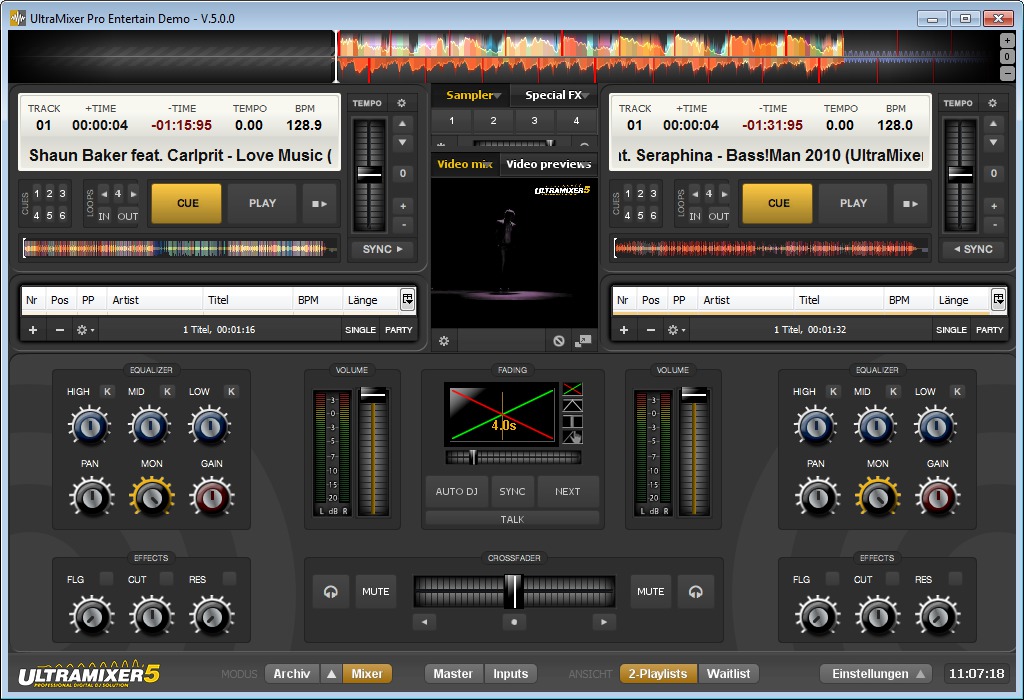
Task: Add title to left playlist
Action: [x=33, y=330]
